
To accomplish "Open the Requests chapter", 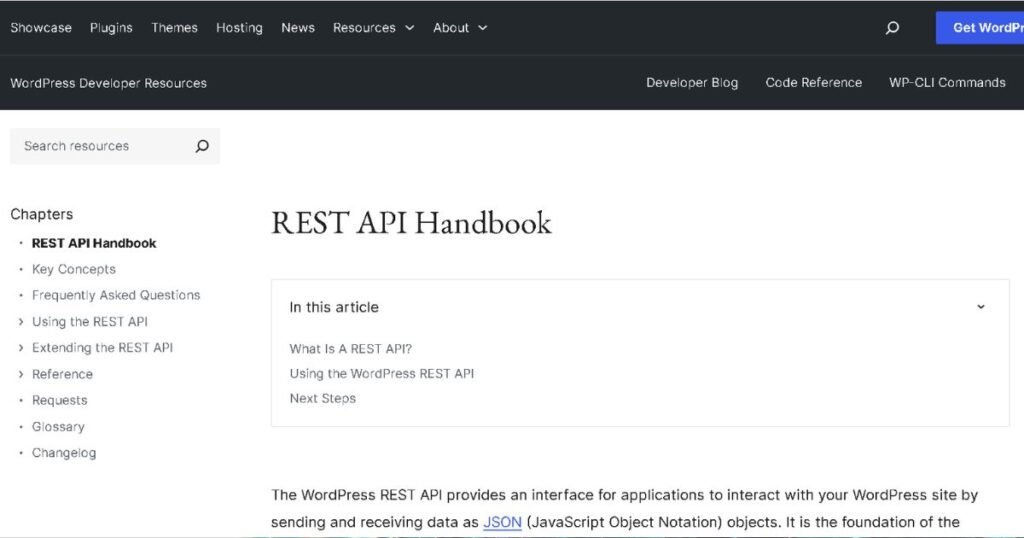I will point(59,400).
